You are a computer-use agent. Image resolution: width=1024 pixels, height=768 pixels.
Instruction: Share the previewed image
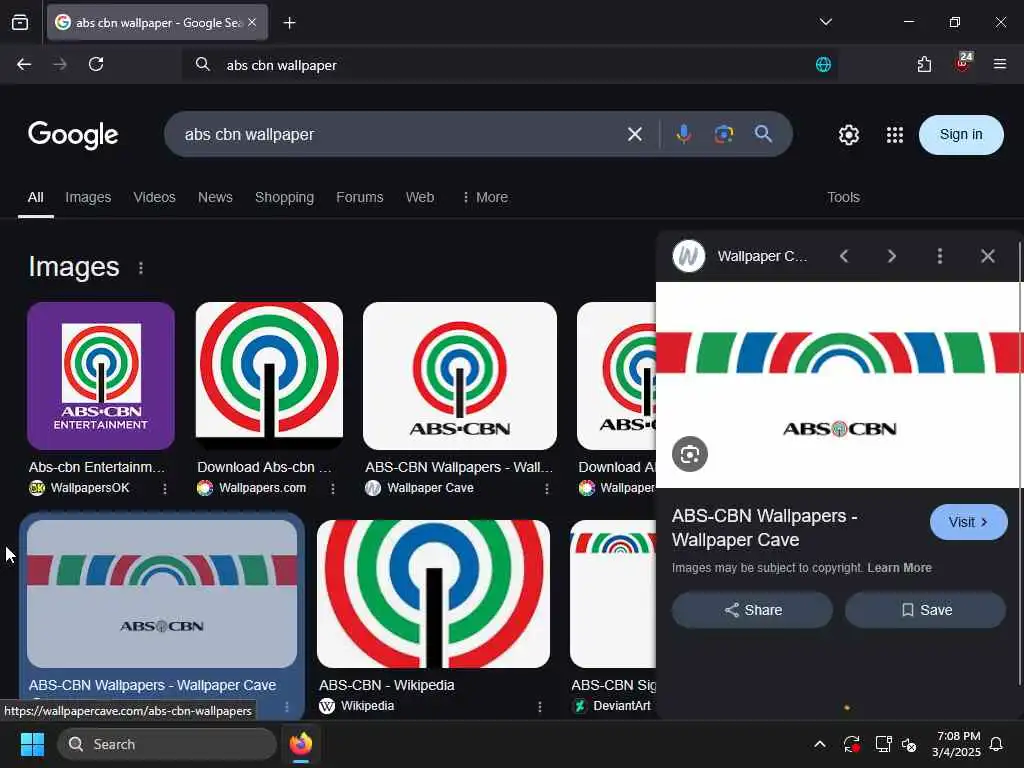752,610
